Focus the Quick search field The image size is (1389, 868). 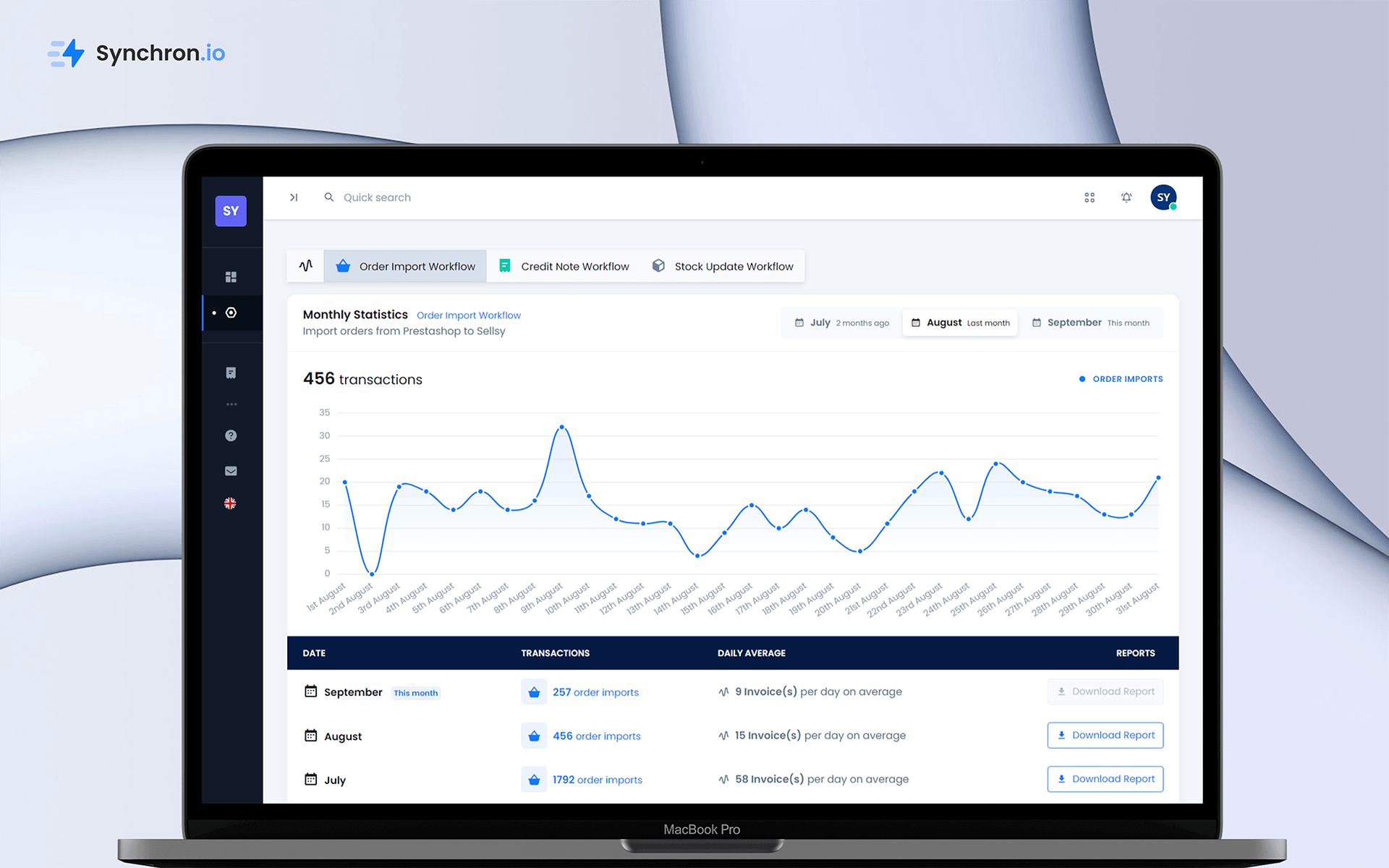tap(377, 197)
